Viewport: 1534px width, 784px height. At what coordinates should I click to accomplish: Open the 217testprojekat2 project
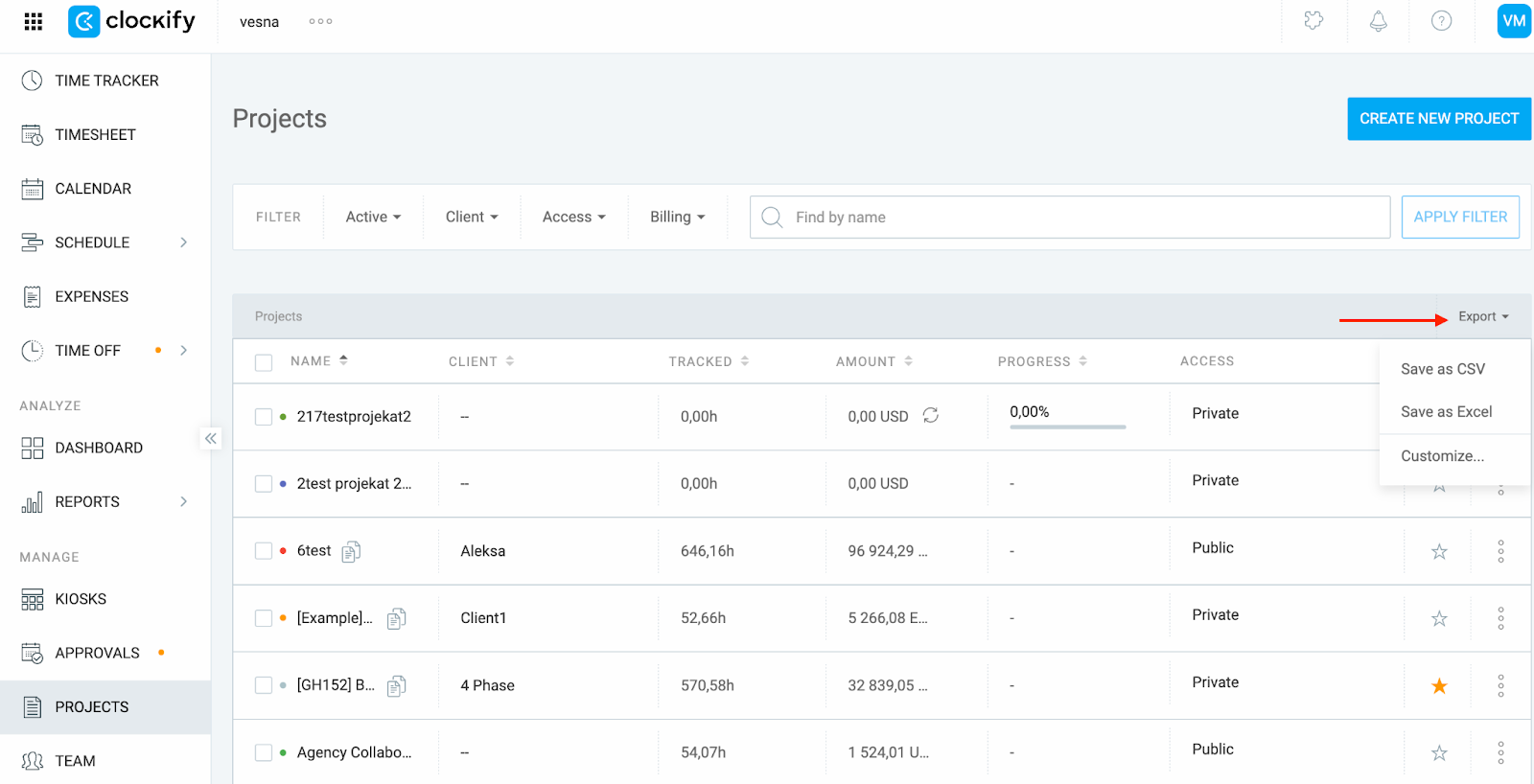354,417
